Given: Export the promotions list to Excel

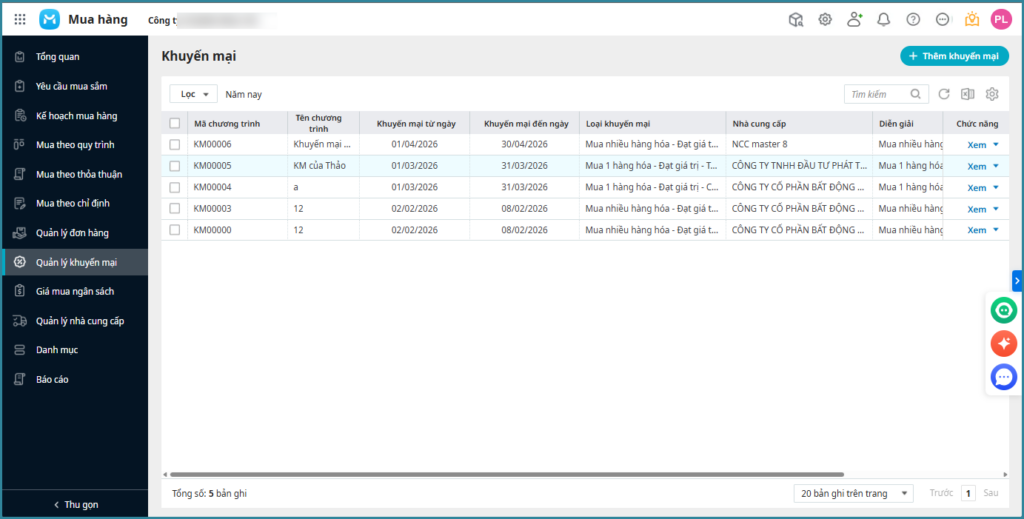Looking at the screenshot, I should click(968, 94).
